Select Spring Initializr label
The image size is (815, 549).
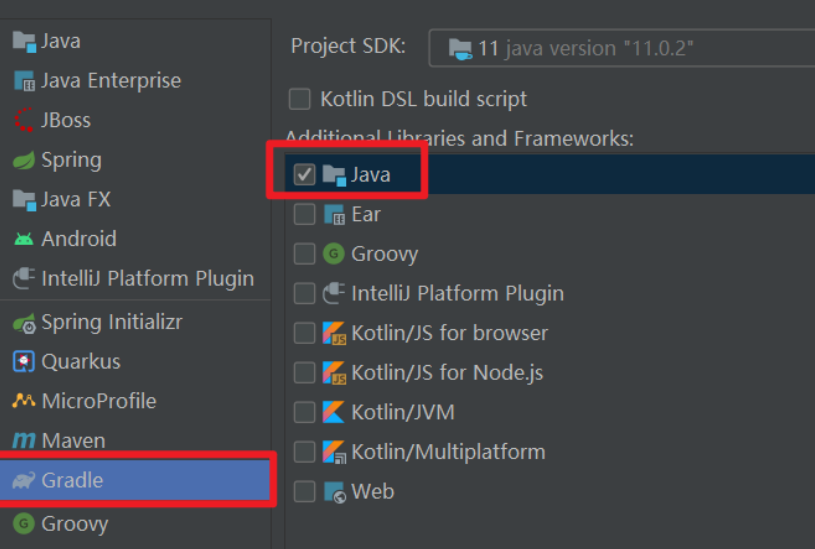pyautogui.click(x=112, y=322)
